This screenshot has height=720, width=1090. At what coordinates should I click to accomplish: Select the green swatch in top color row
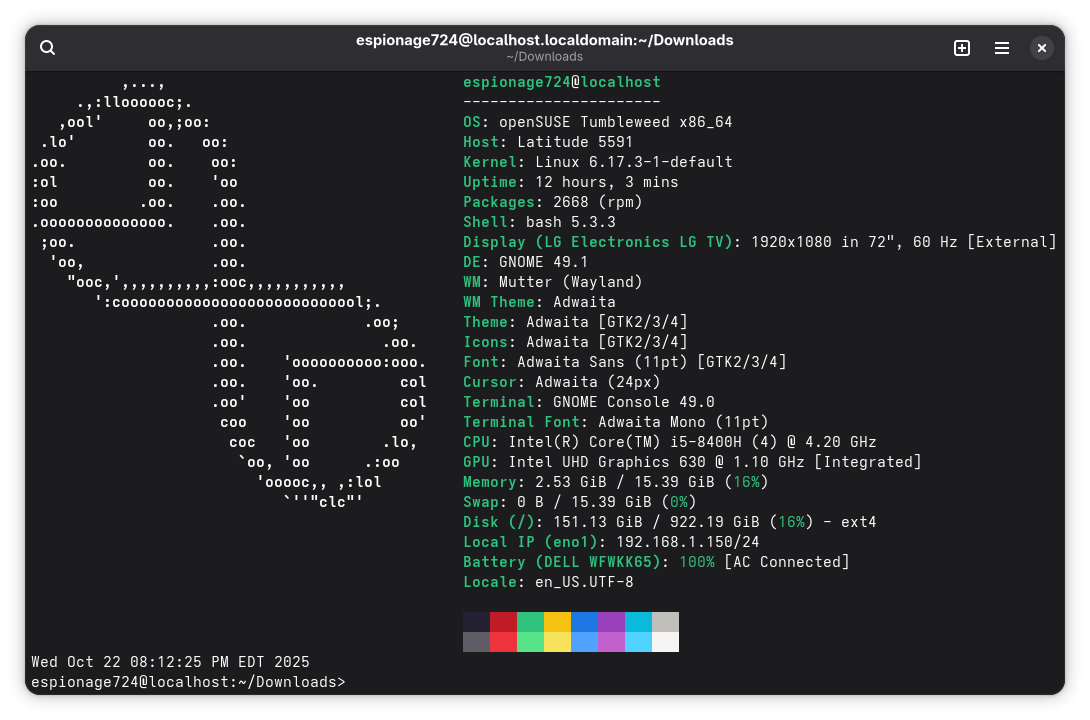click(530, 622)
